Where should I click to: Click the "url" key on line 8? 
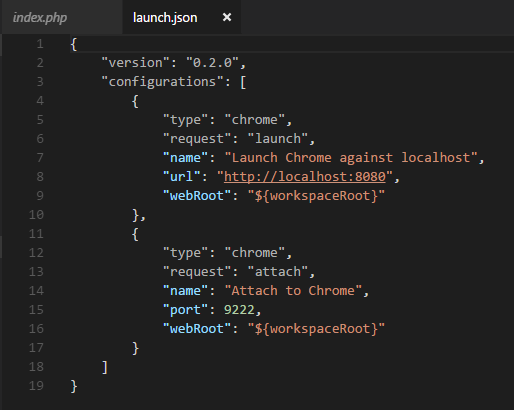(181, 177)
